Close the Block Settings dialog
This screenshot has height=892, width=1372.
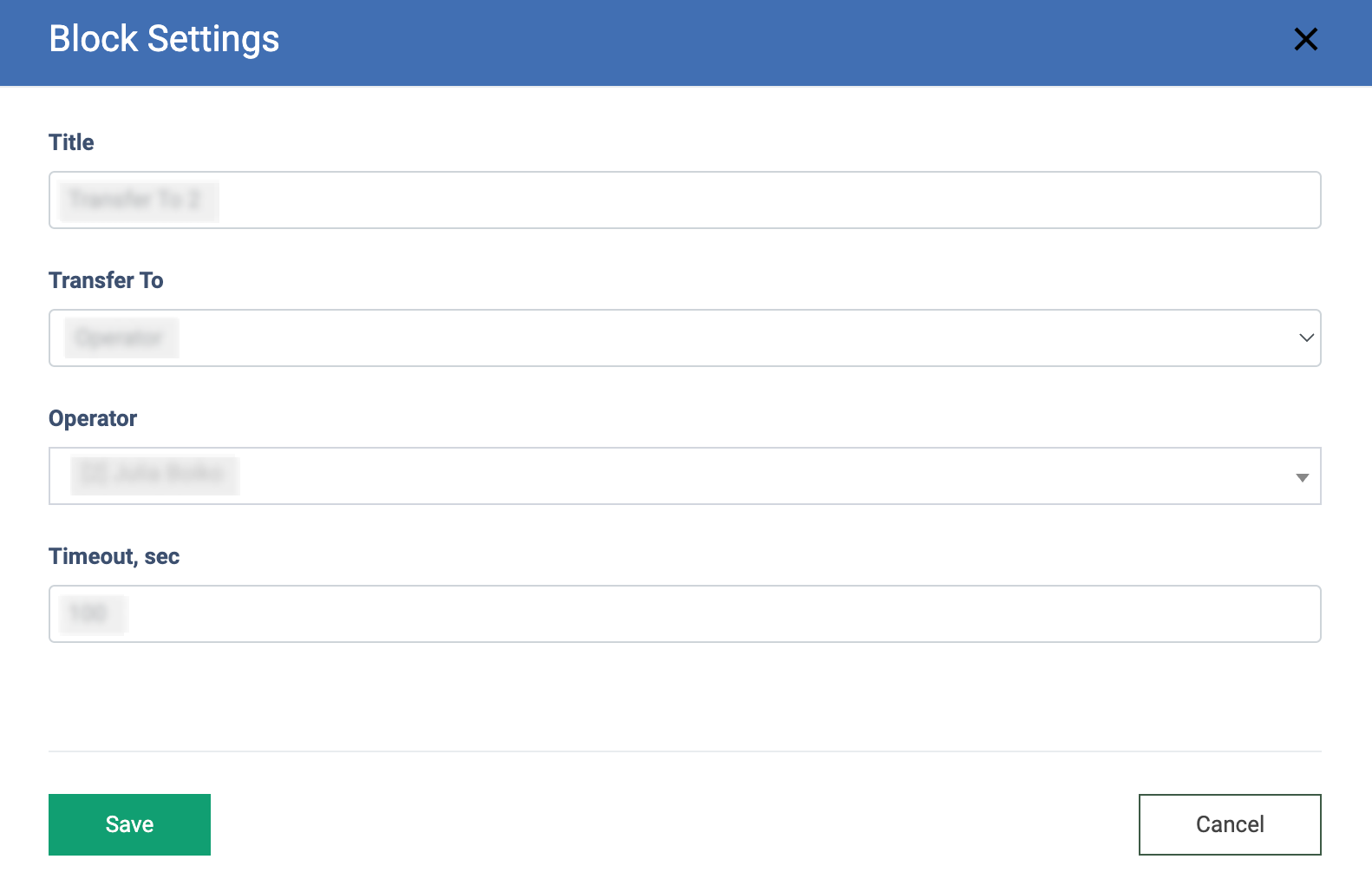click(x=1305, y=39)
